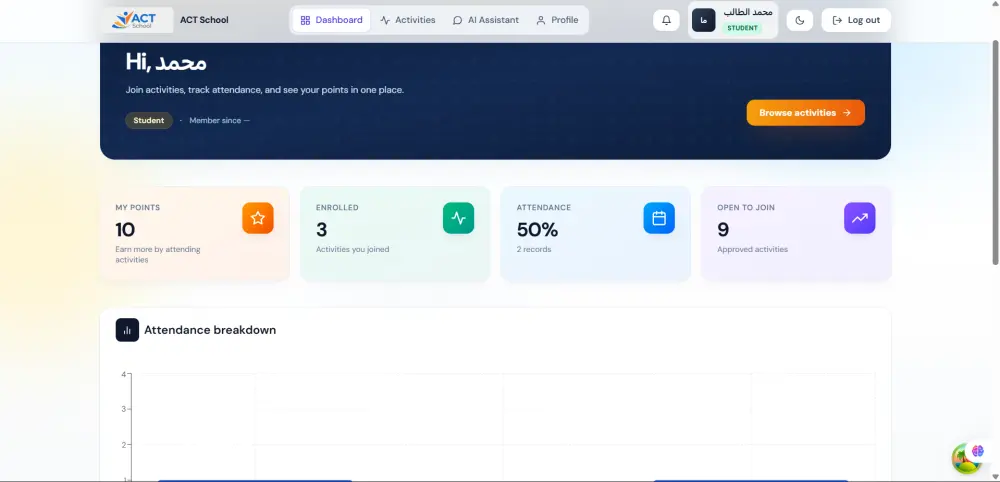Click the purple trending Open to Join icon
The height and width of the screenshot is (482, 1000).
pyautogui.click(x=860, y=218)
